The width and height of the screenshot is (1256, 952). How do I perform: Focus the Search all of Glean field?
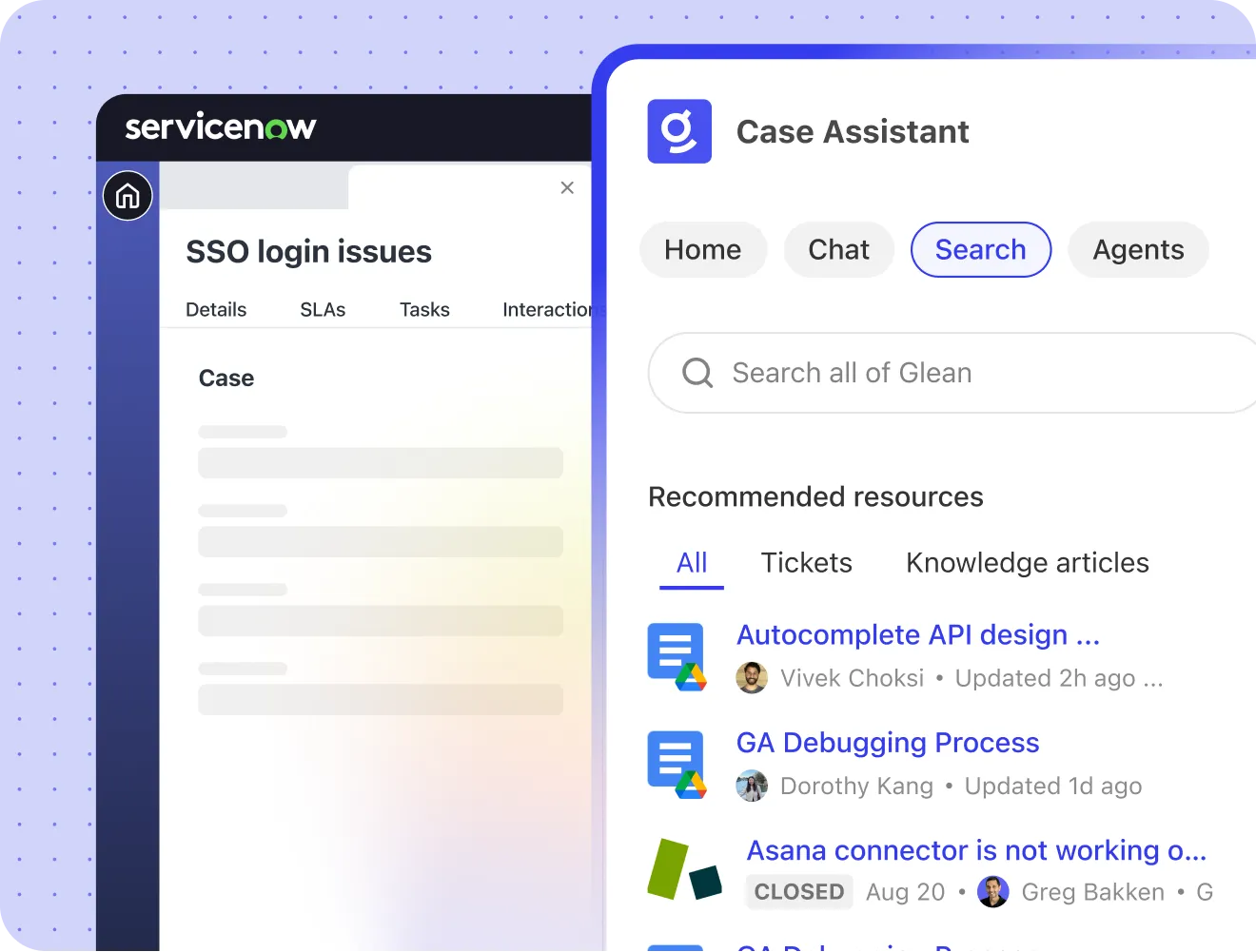(952, 373)
